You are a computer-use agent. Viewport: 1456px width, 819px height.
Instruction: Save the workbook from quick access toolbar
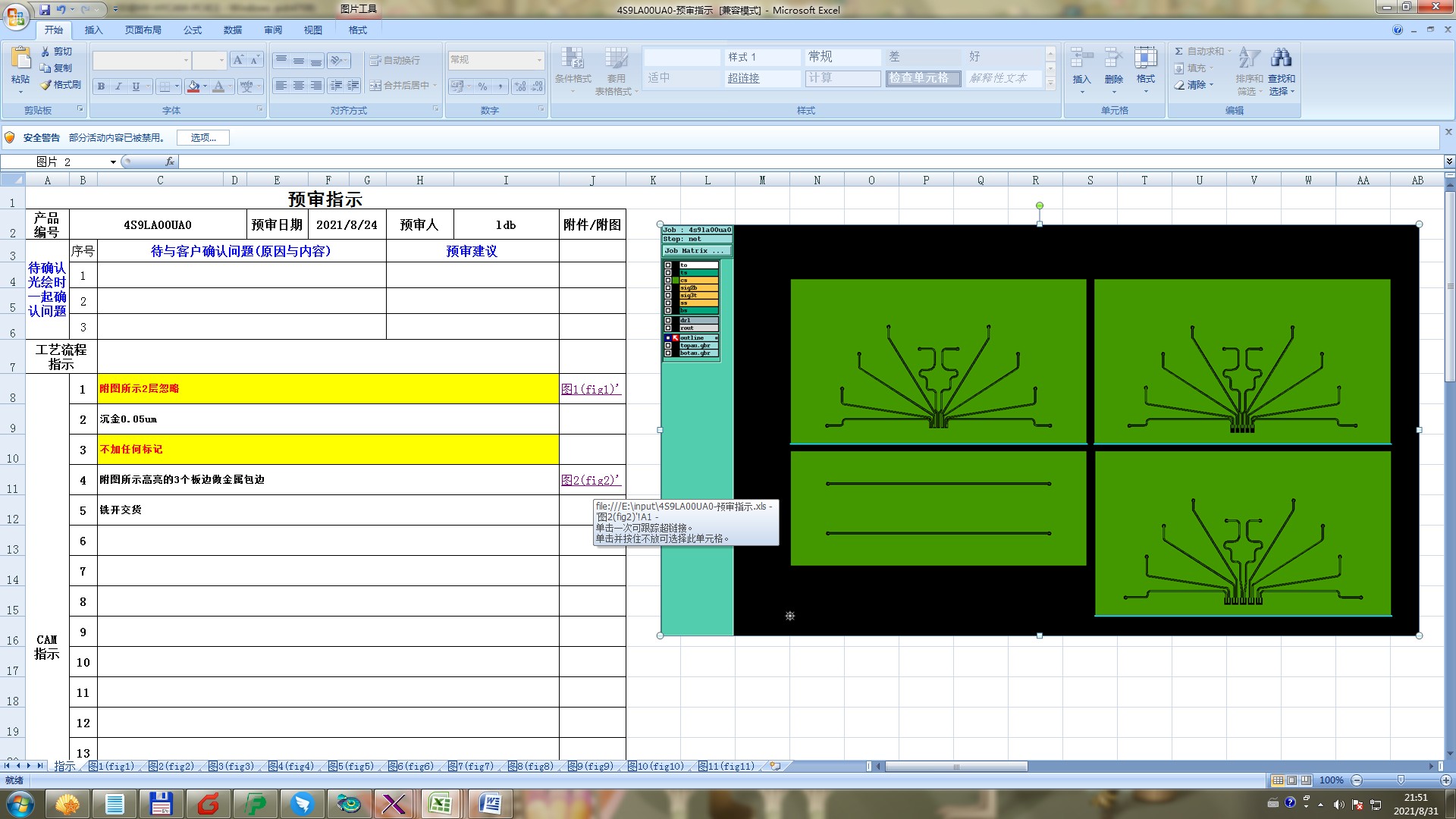coord(45,10)
